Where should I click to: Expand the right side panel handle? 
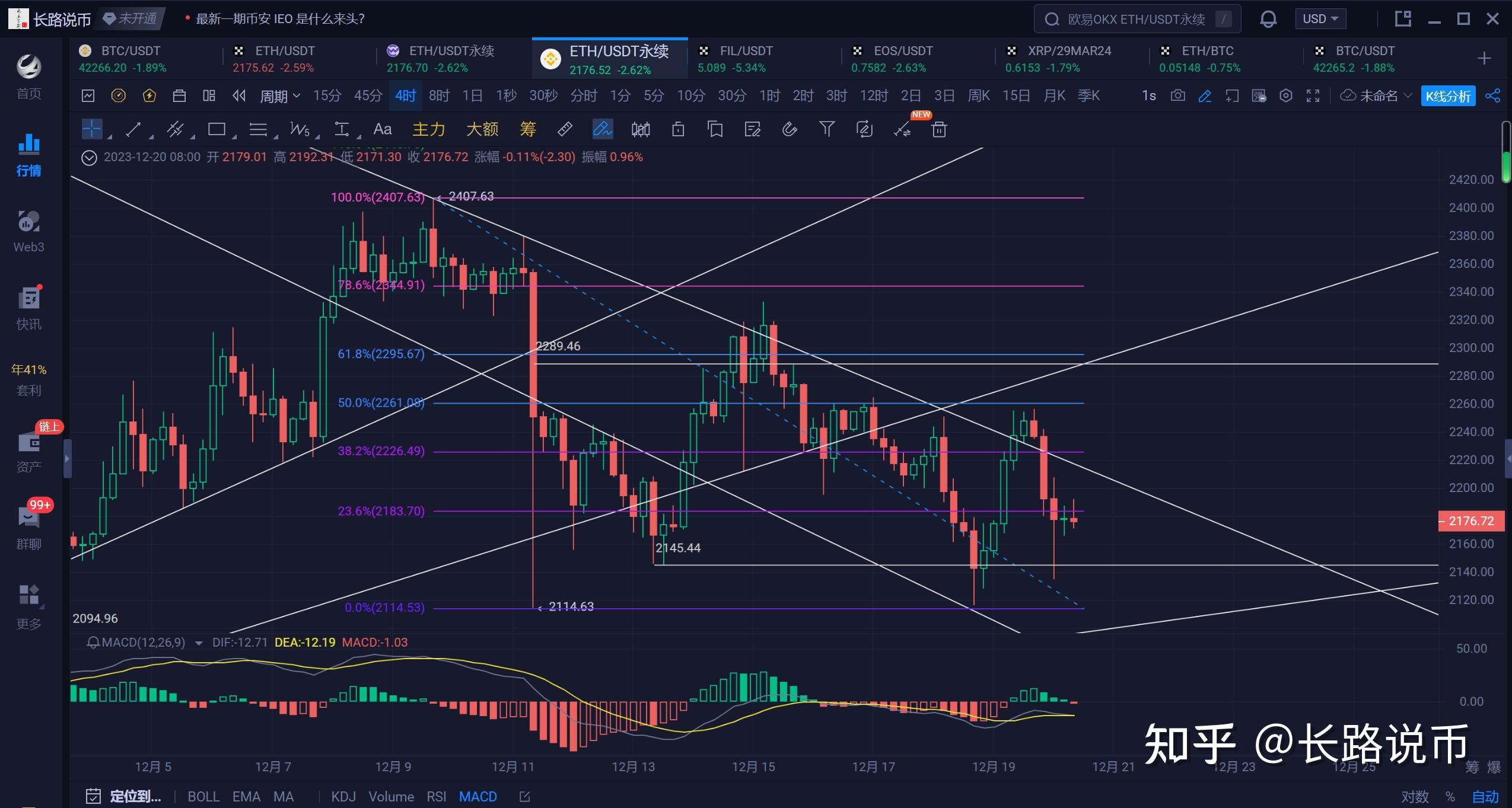(1508, 458)
